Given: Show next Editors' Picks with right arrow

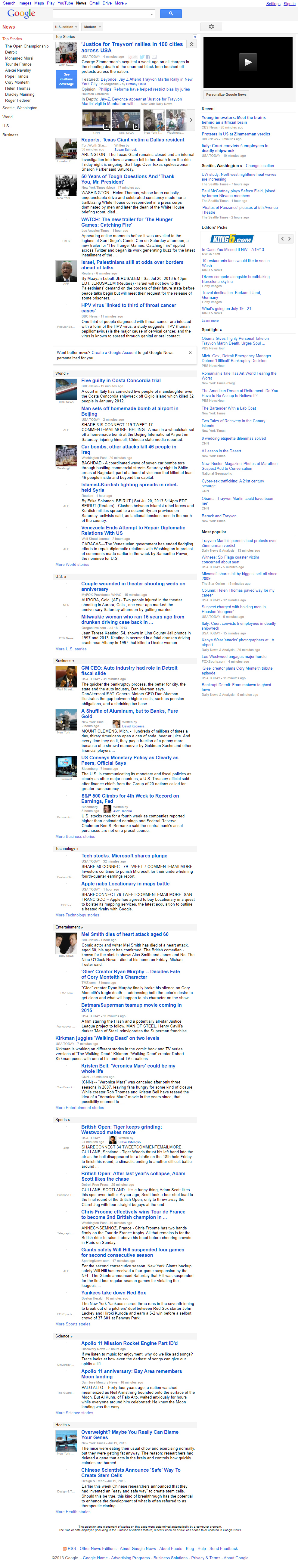Looking at the screenshot, I should (290, 239).
